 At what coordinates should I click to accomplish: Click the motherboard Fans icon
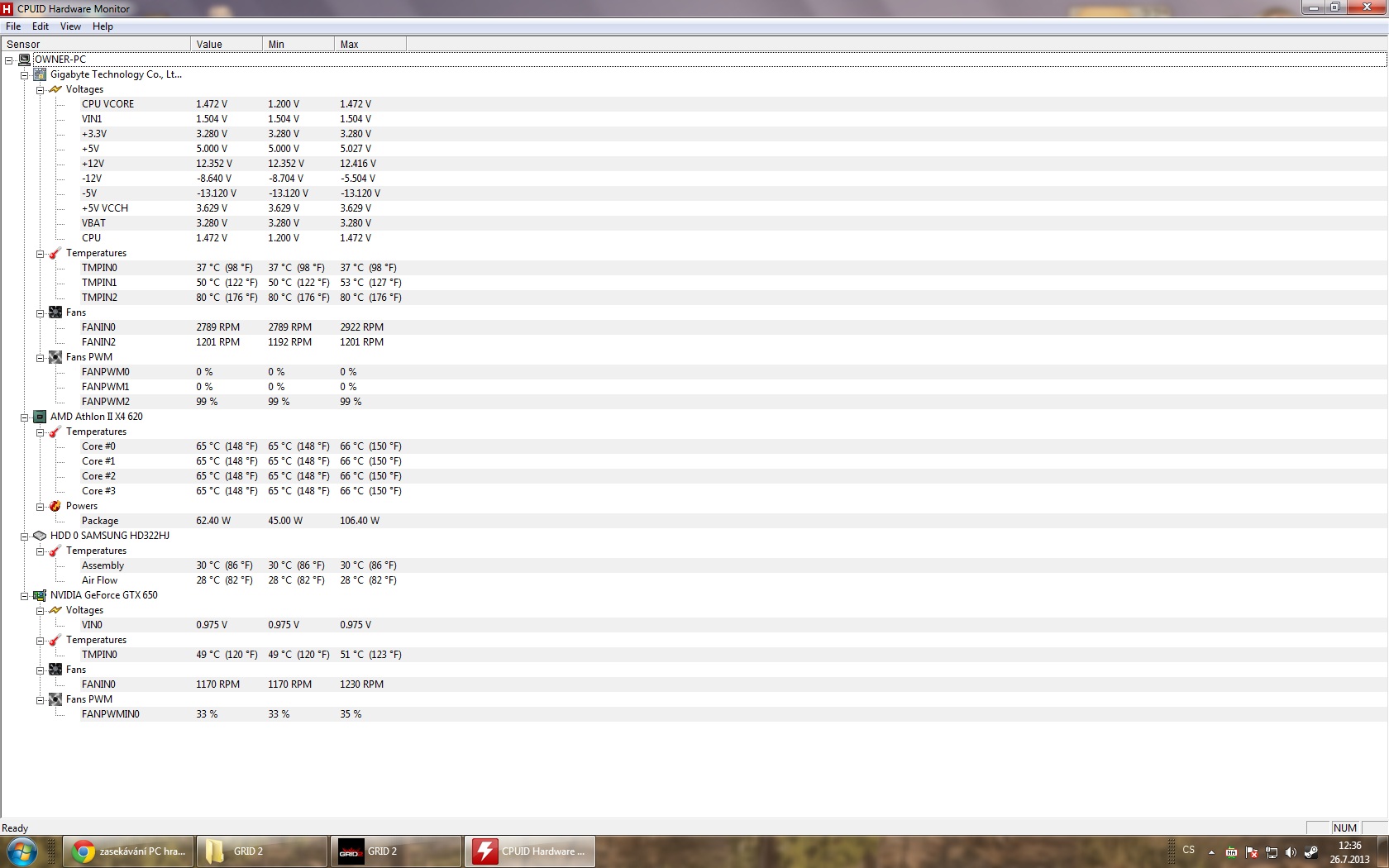click(55, 312)
